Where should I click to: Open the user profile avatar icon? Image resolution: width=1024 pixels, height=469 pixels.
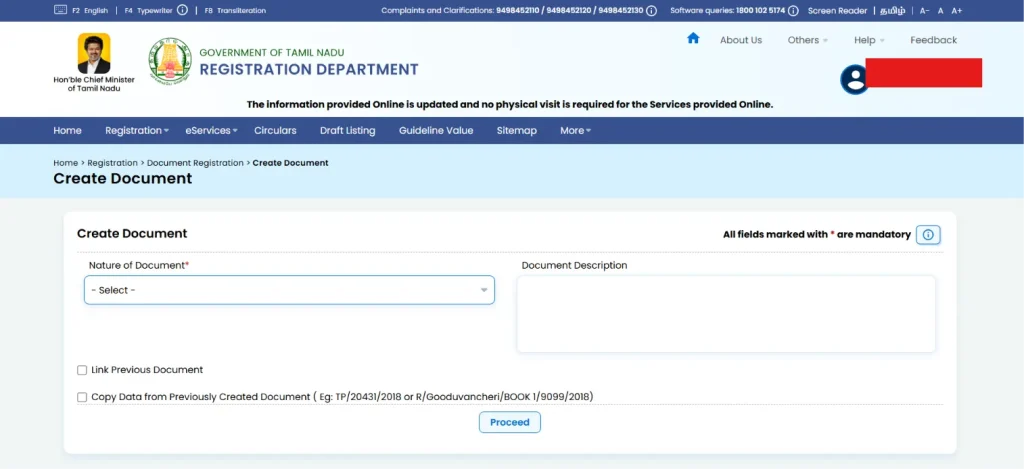pos(855,79)
